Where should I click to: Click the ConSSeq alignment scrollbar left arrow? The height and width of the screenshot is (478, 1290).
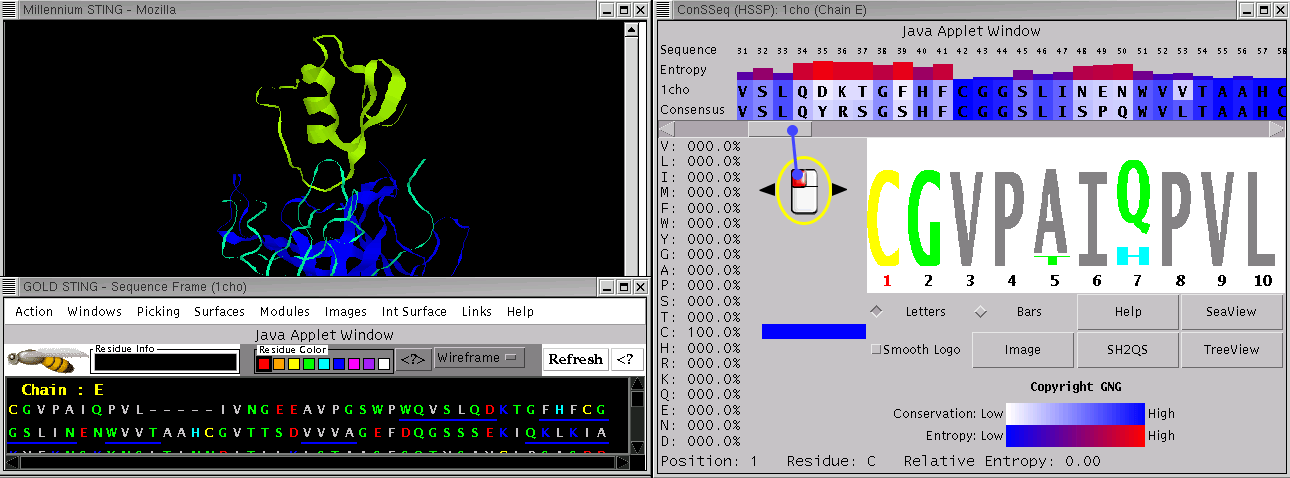point(667,129)
